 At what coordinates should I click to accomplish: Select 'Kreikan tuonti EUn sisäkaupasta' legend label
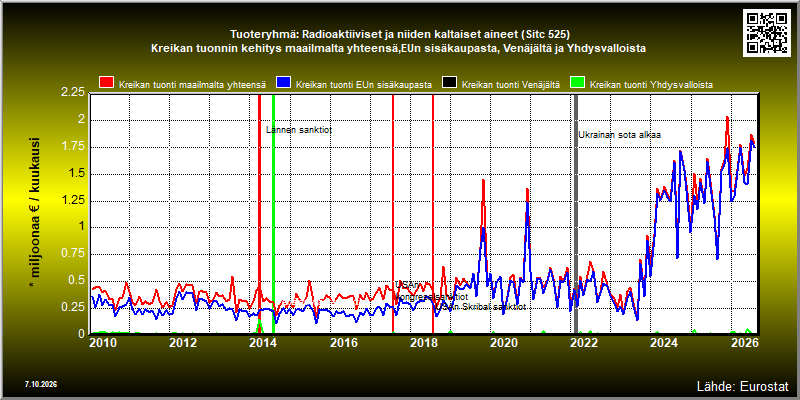(x=364, y=85)
